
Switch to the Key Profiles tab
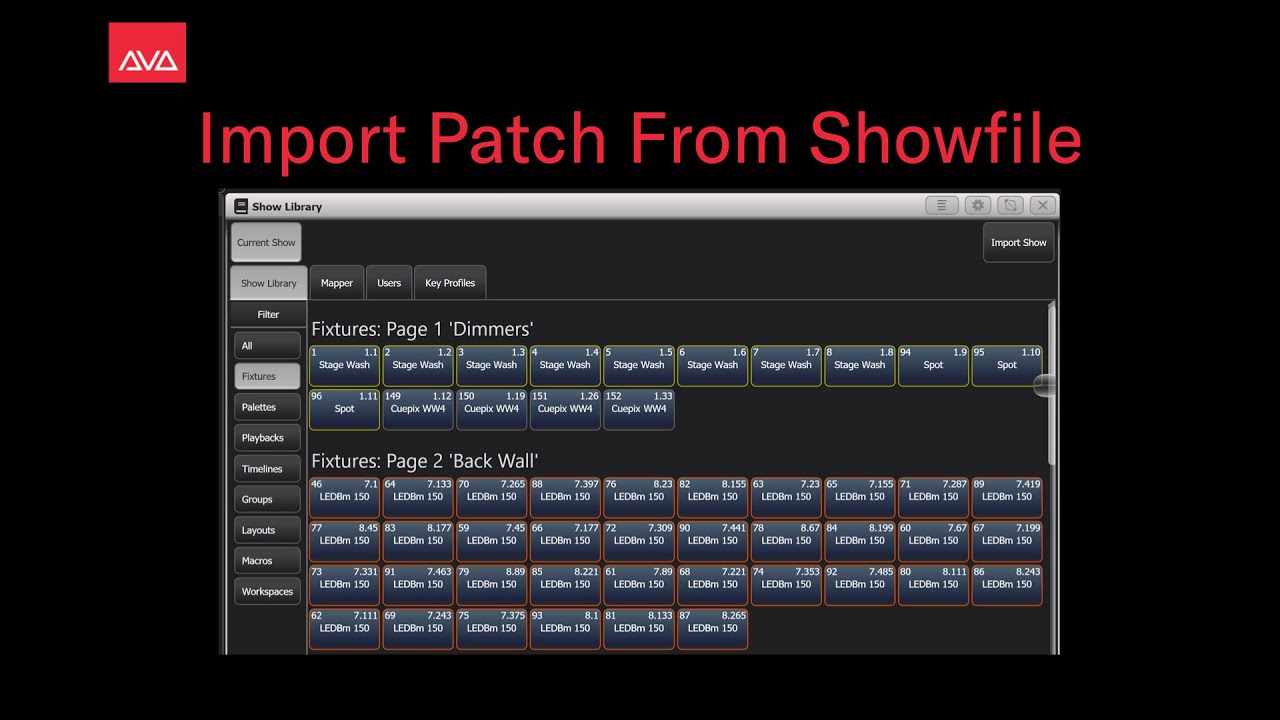[x=450, y=283]
